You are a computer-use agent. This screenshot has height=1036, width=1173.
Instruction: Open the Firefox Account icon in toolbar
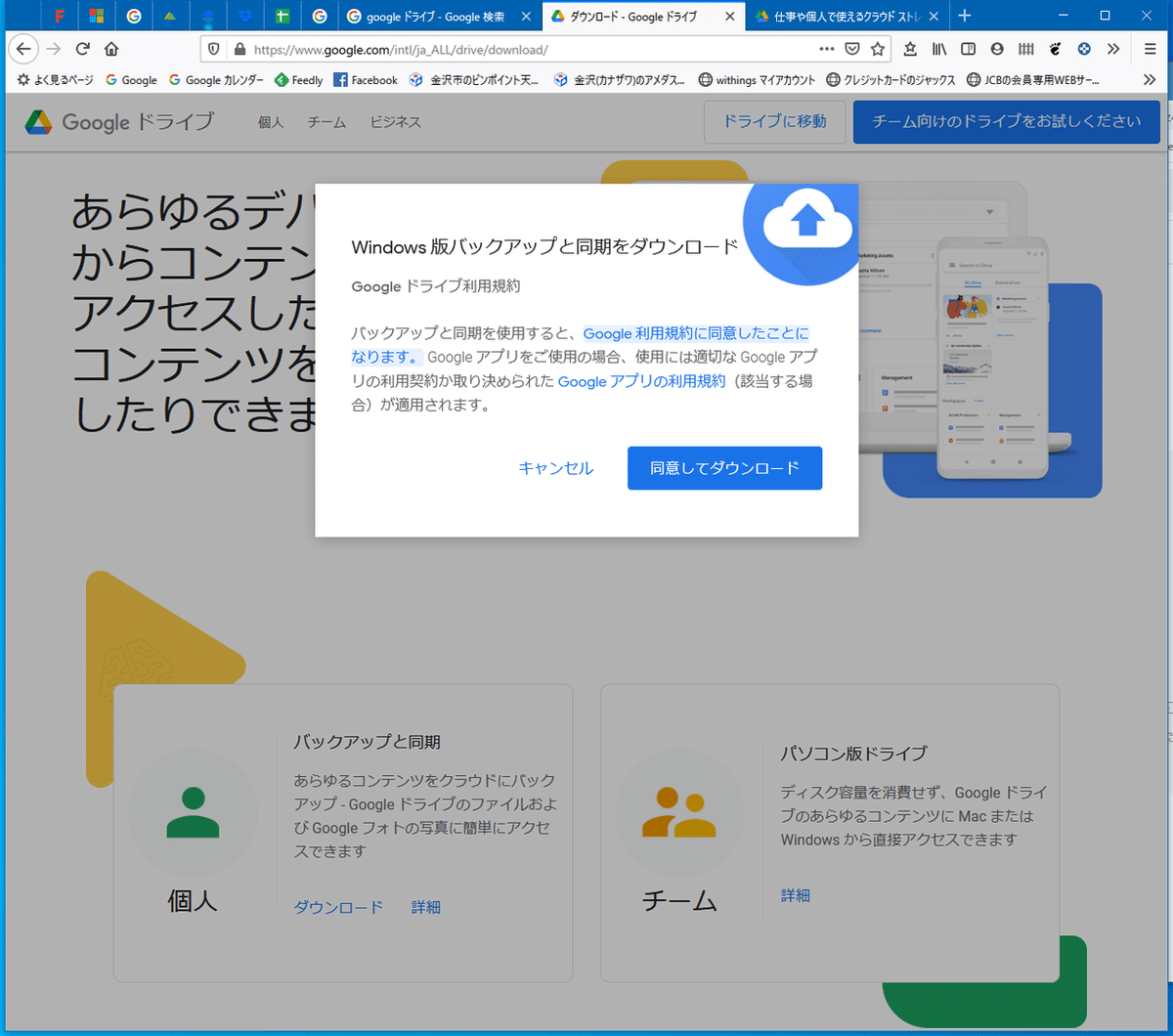pyautogui.click(x=997, y=48)
